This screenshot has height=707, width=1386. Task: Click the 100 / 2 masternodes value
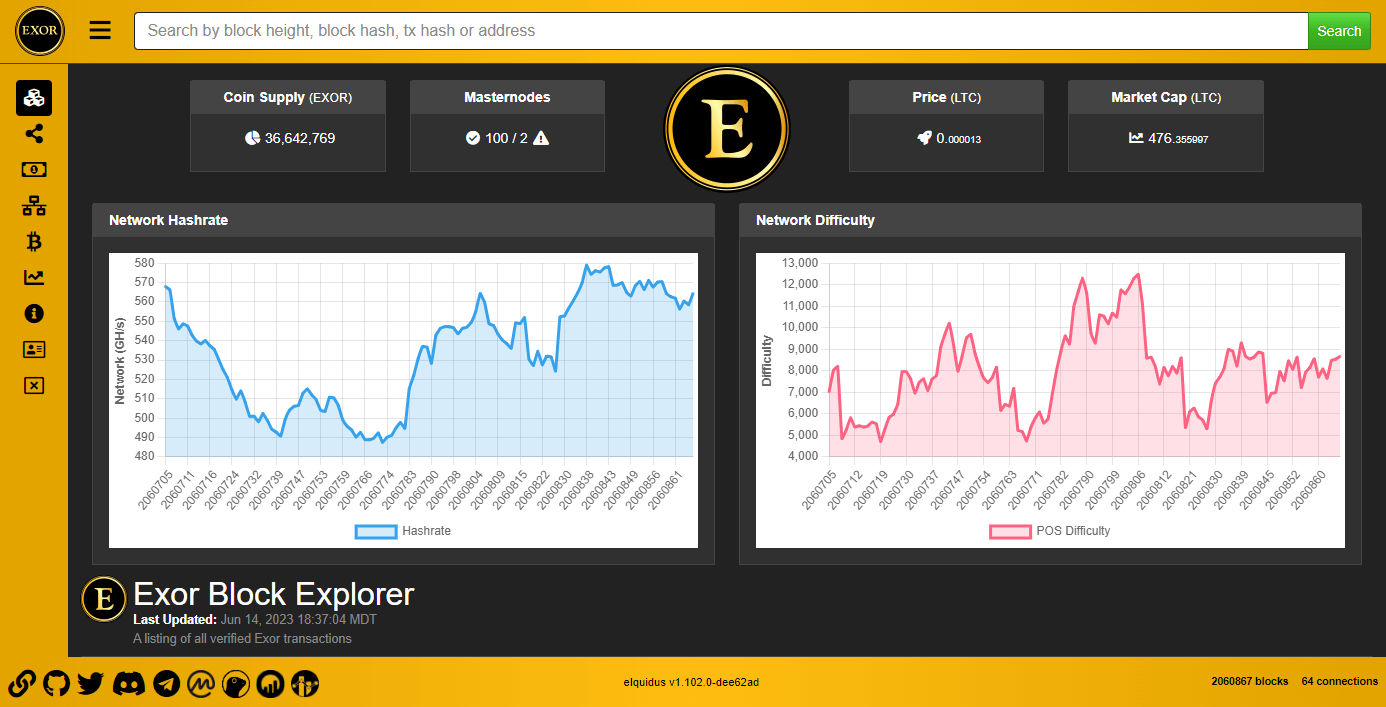(x=506, y=138)
